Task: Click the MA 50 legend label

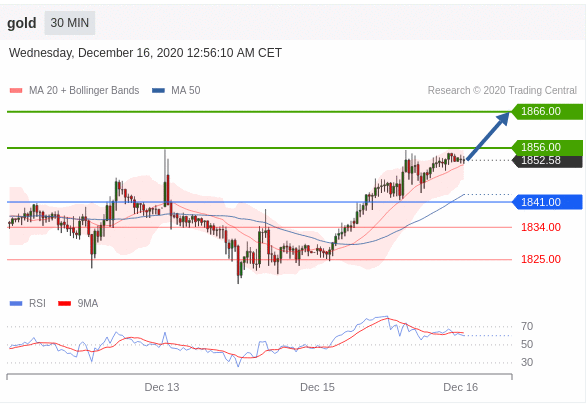Action: click(186, 90)
